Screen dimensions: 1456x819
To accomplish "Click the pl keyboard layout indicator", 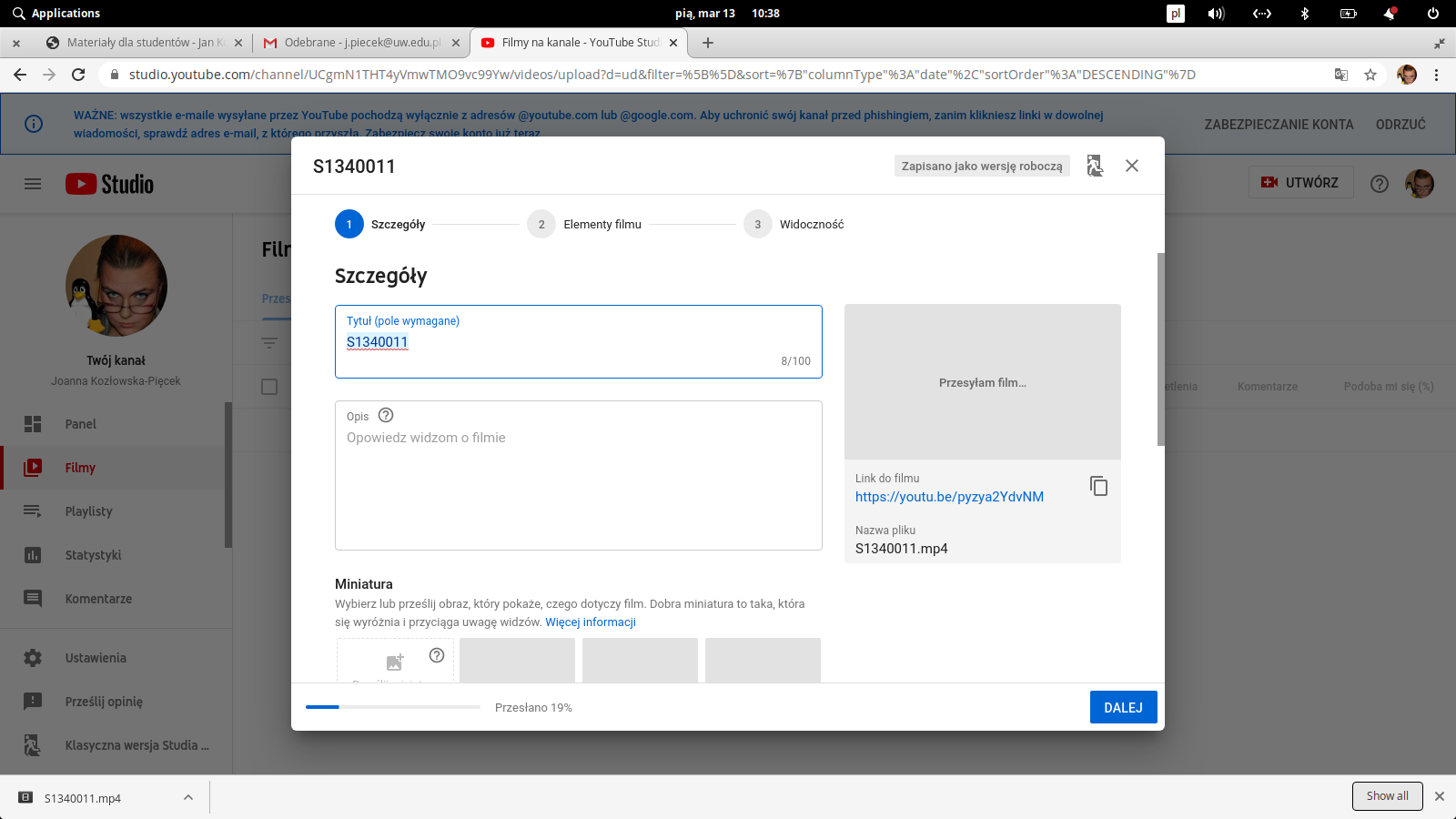I will (x=1176, y=14).
